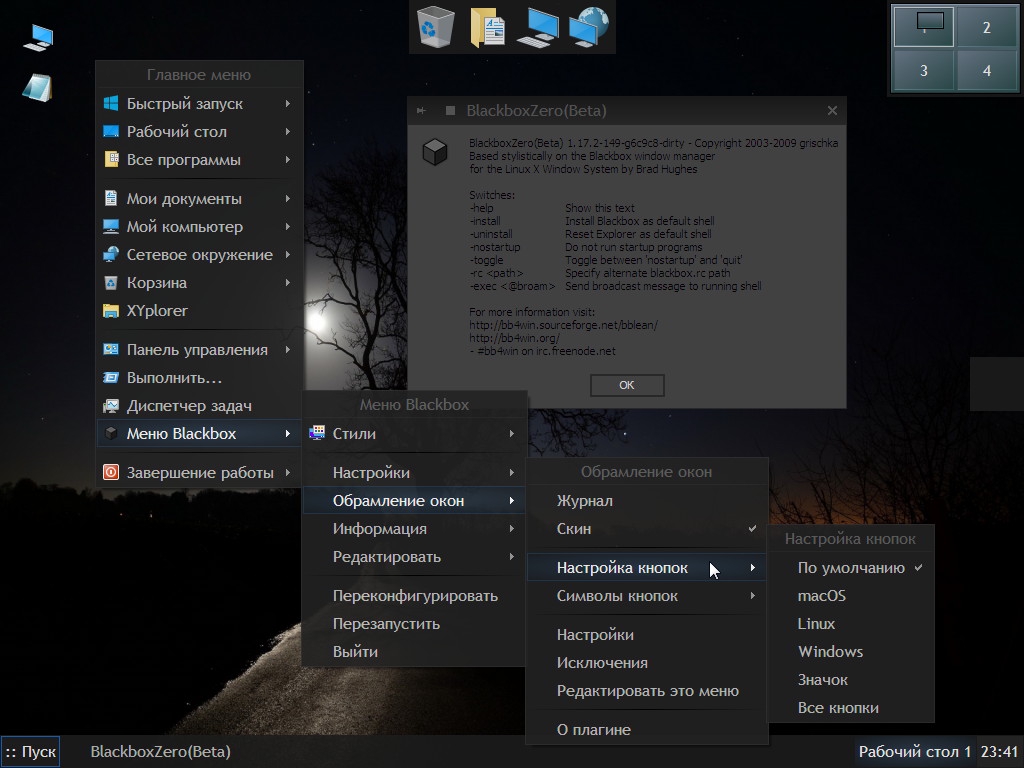Viewport: 1024px width, 768px height.
Task: Choose Переконфигурировать in Меню Blackbox
Action: pyautogui.click(x=415, y=596)
